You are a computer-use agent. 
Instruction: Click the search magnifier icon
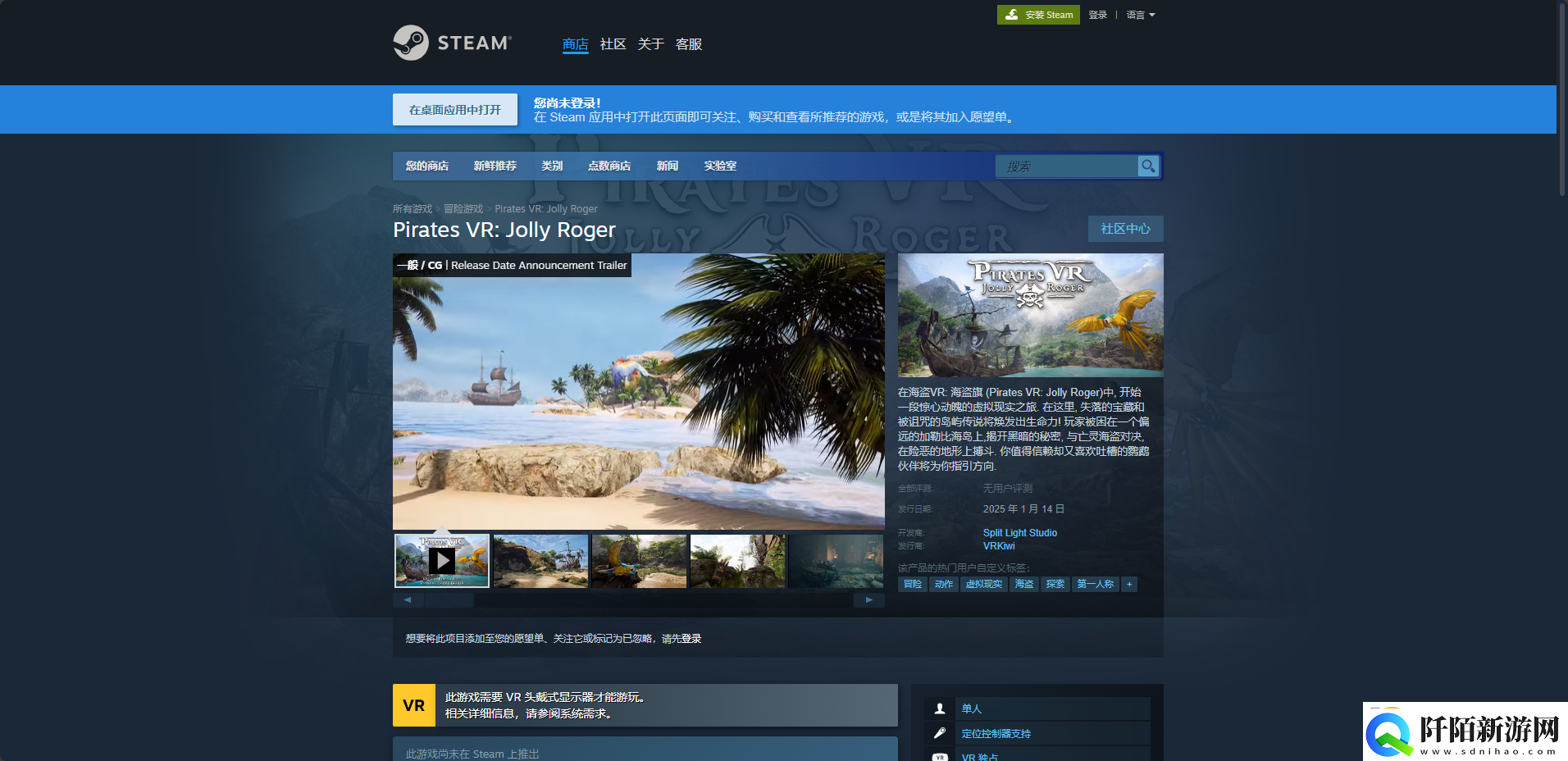pyautogui.click(x=1148, y=166)
